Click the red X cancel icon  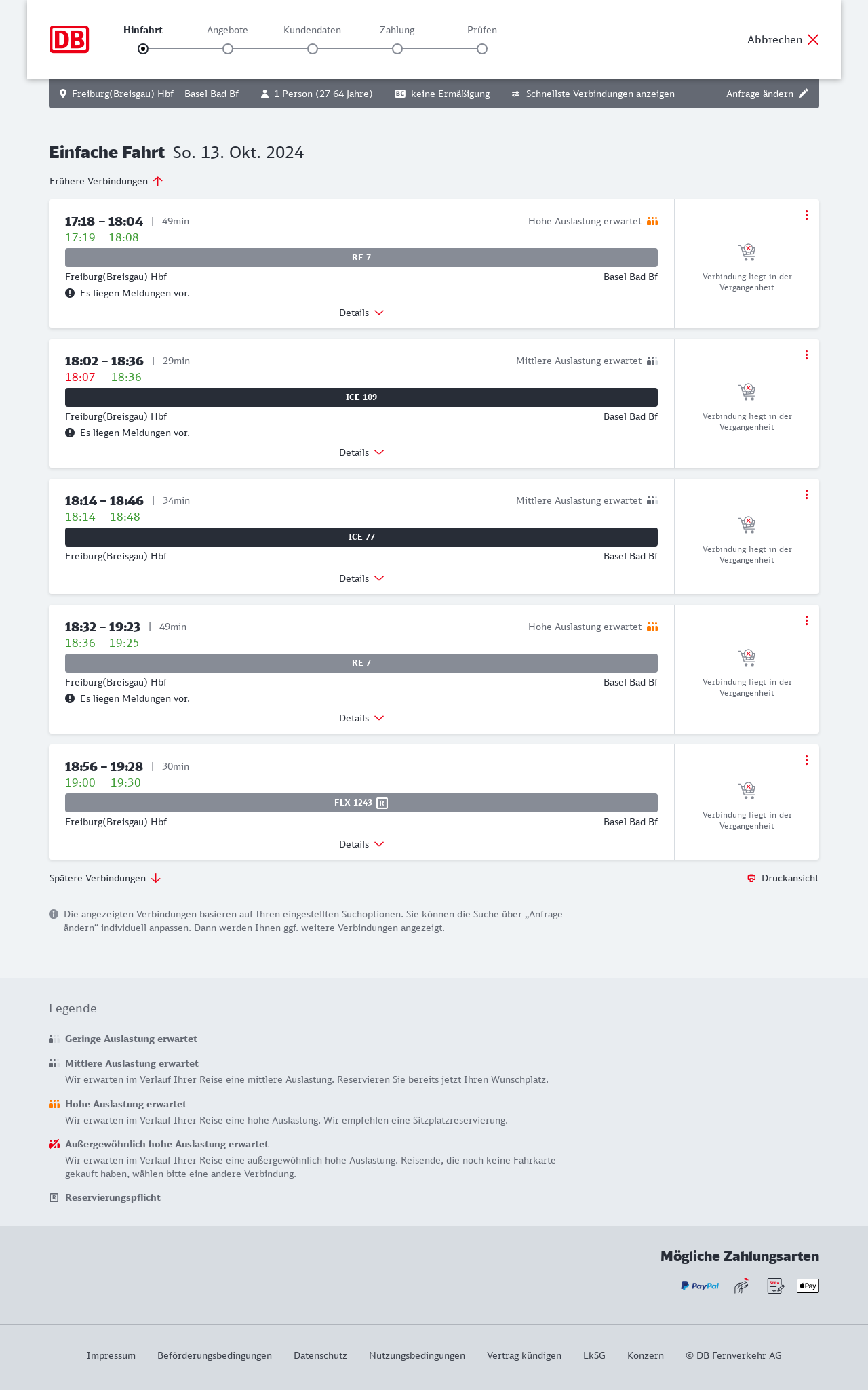click(813, 39)
